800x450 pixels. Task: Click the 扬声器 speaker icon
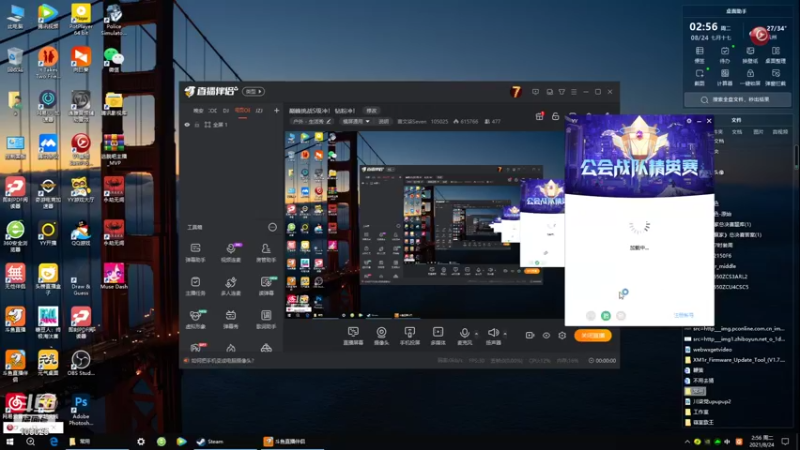click(493, 333)
